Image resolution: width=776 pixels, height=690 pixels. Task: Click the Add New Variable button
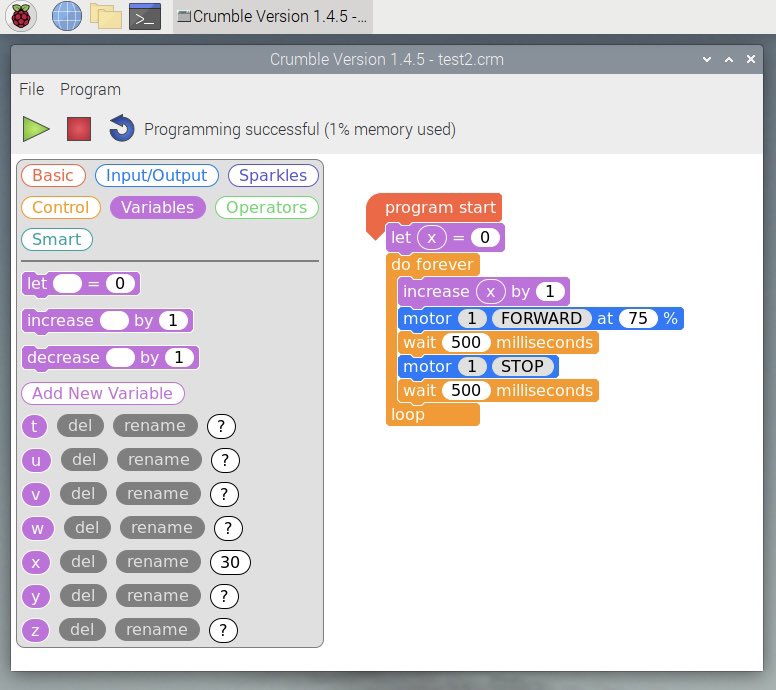click(x=102, y=393)
